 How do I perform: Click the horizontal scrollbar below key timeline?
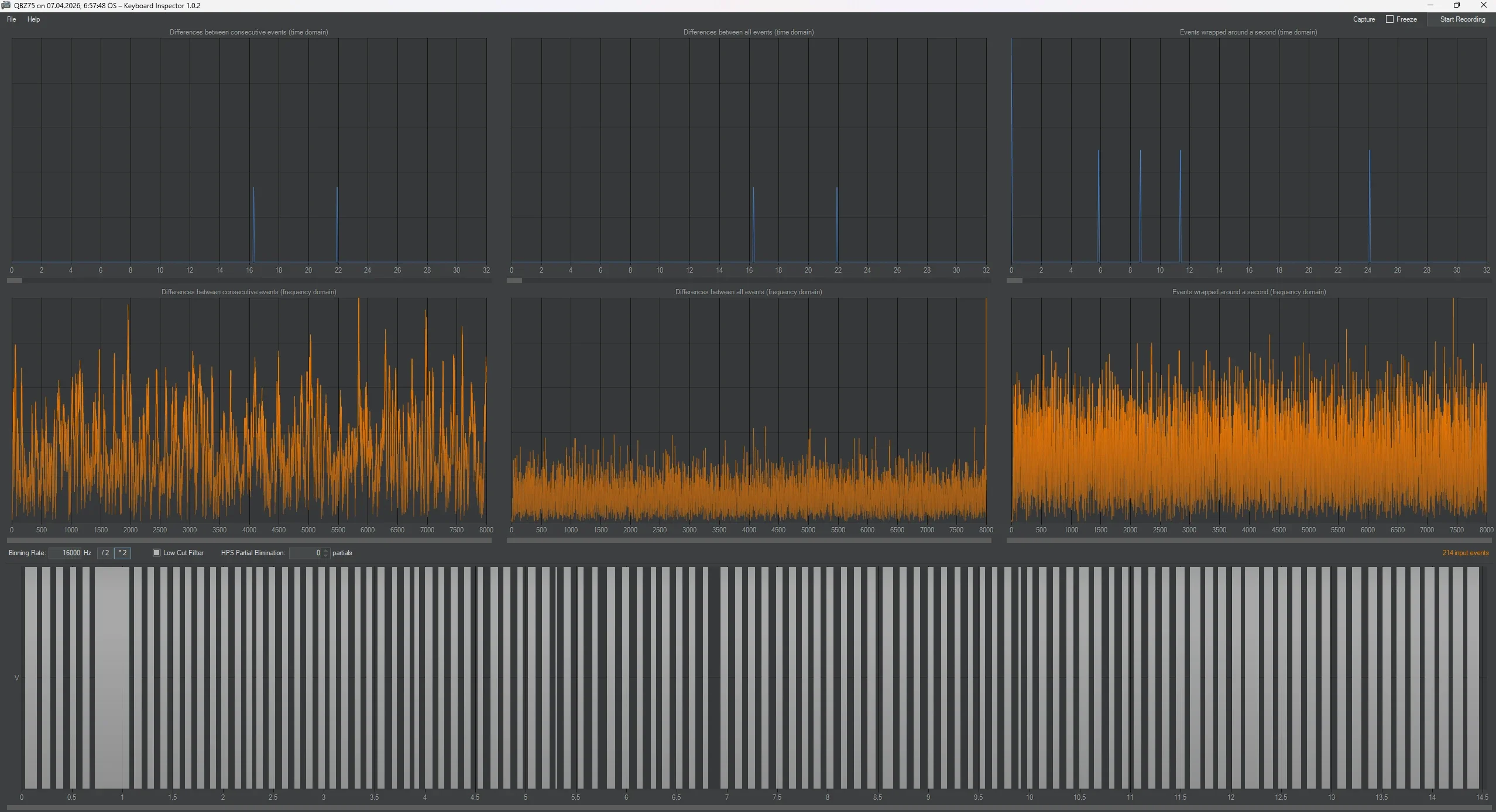click(x=748, y=808)
